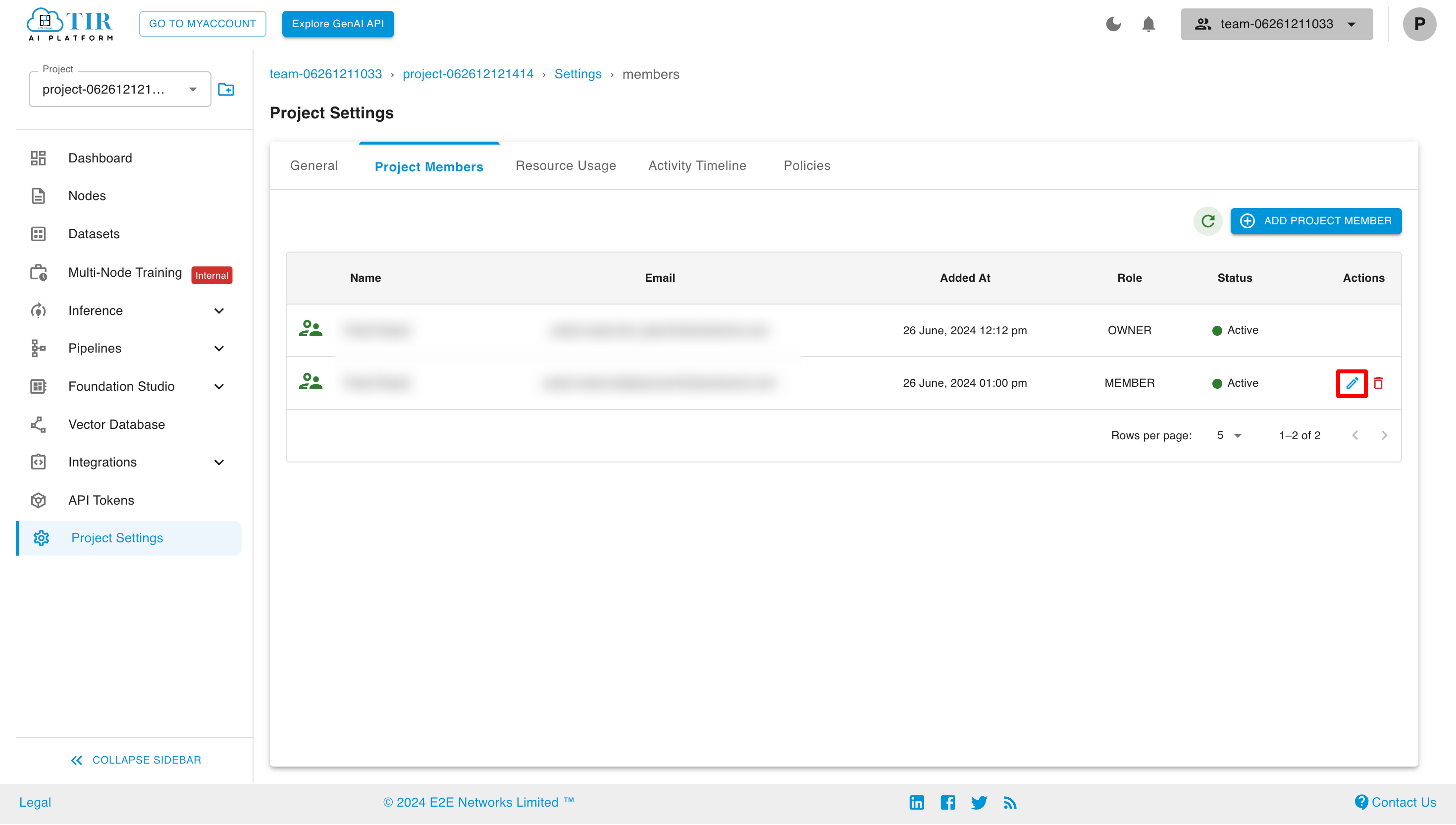Open the Policies tab
This screenshot has height=825, width=1456.
807,165
